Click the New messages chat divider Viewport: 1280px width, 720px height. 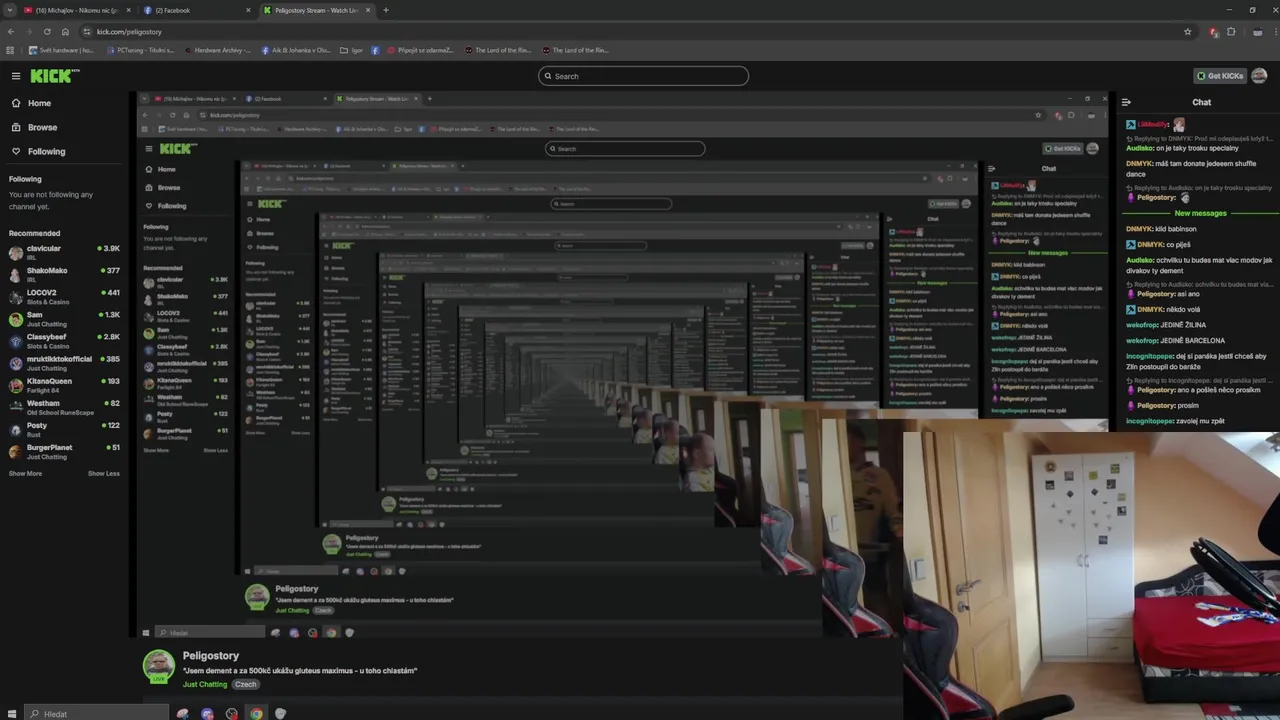coord(1200,213)
